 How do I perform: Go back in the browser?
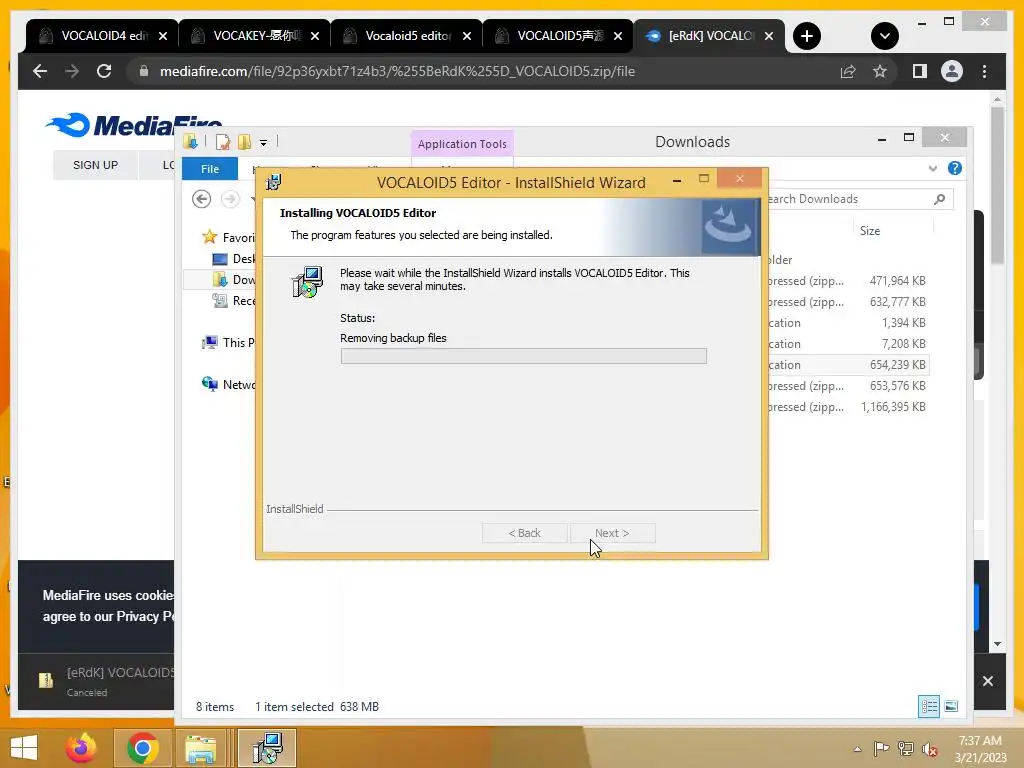click(x=40, y=71)
